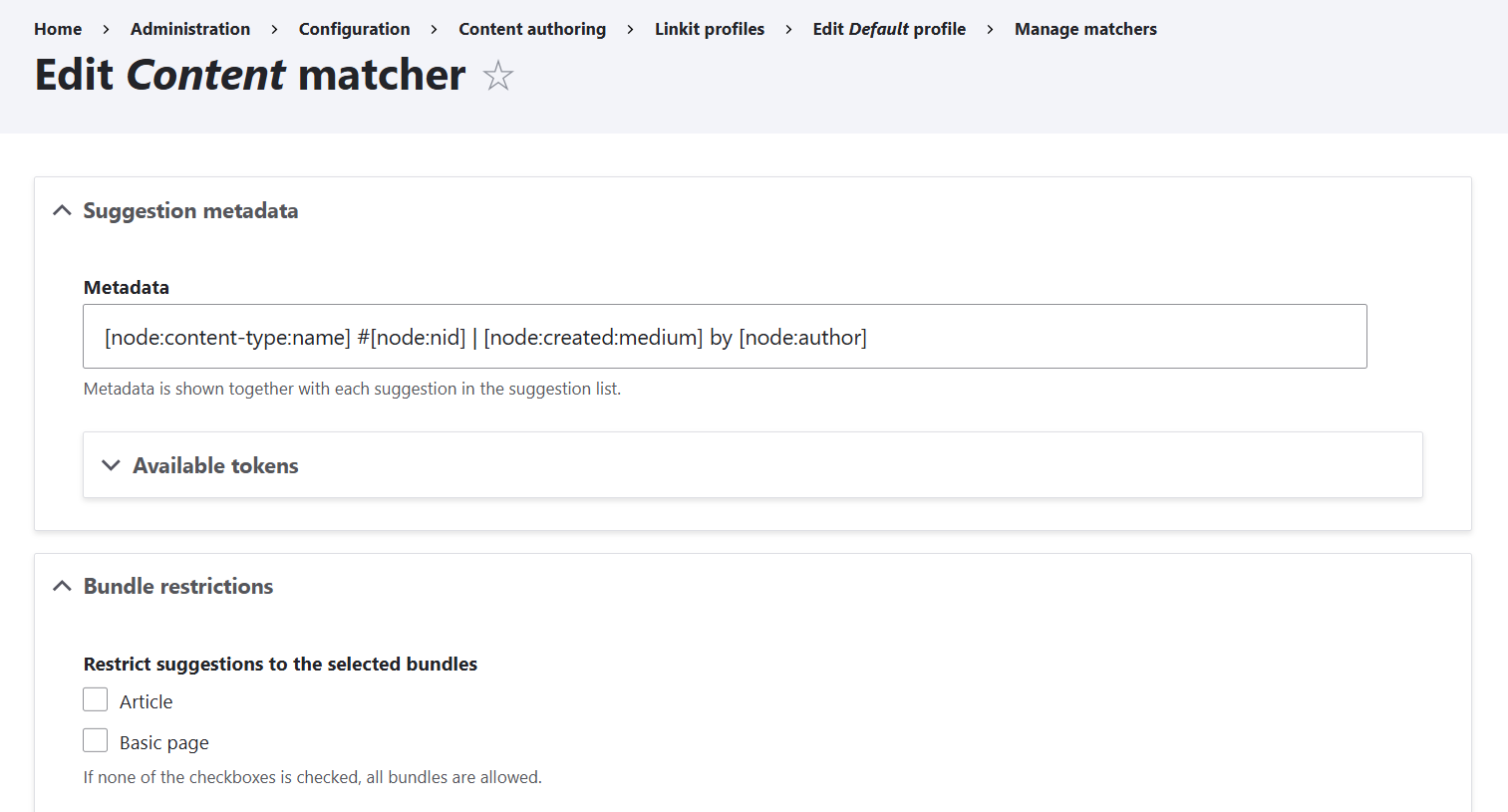Screen dimensions: 1508x812
Task: Click the arrow before Manage matchers breadcrumb
Action: point(989,29)
